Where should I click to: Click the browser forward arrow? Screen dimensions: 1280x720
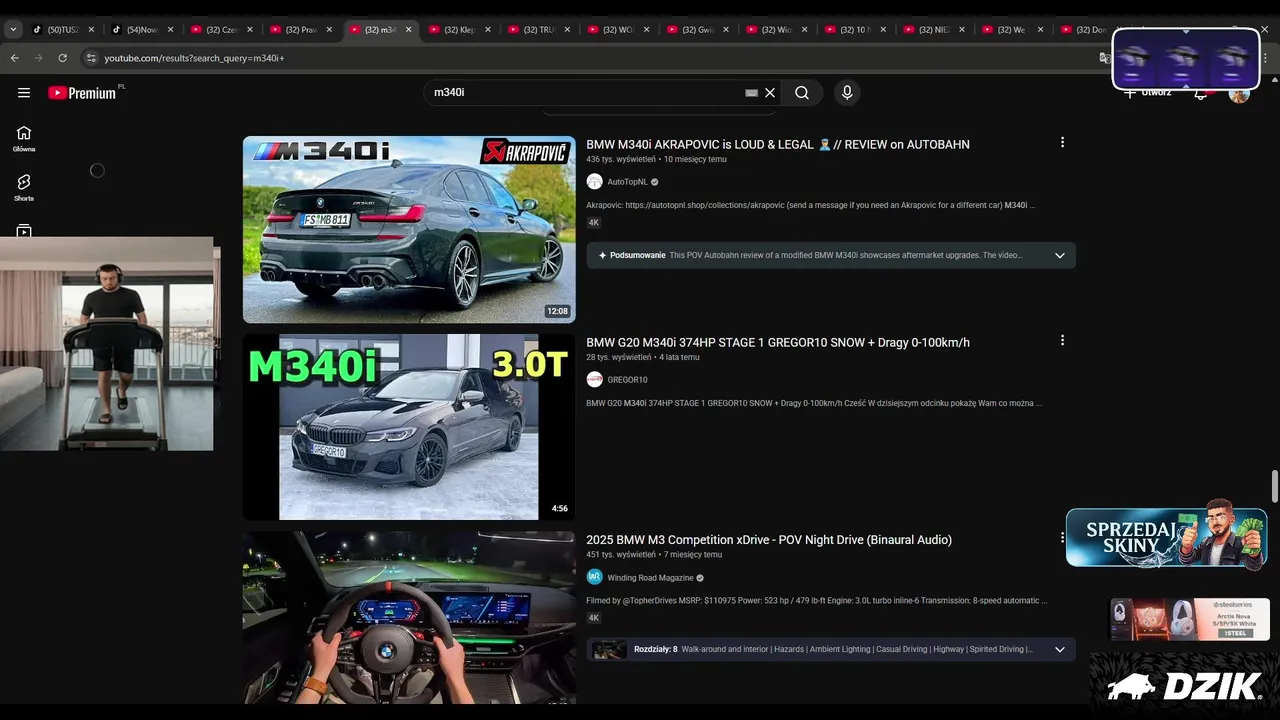(x=39, y=58)
